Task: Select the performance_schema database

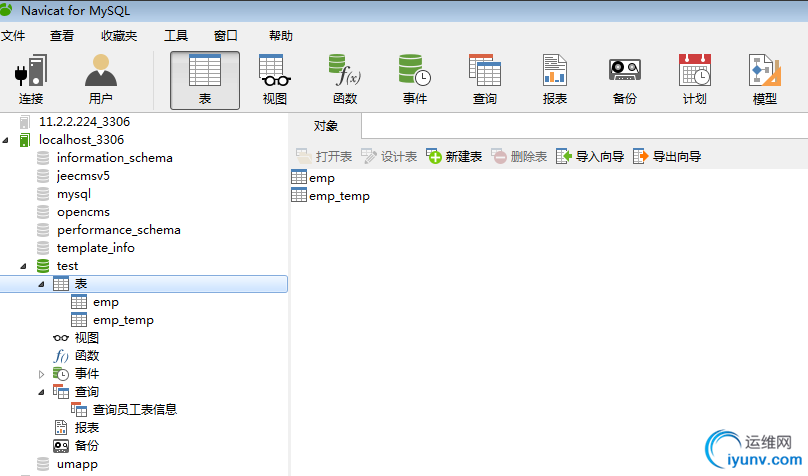Action: pyautogui.click(x=119, y=230)
